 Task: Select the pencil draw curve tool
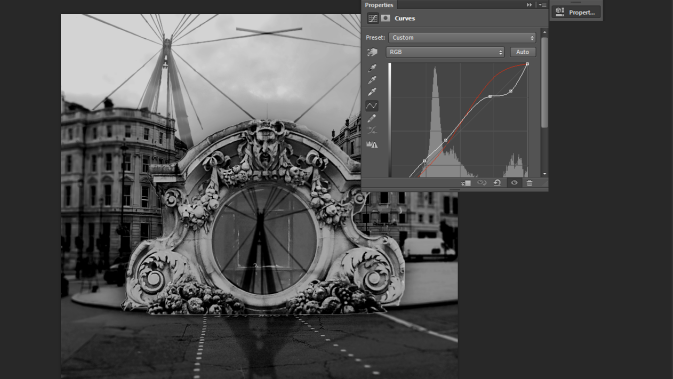tap(372, 118)
